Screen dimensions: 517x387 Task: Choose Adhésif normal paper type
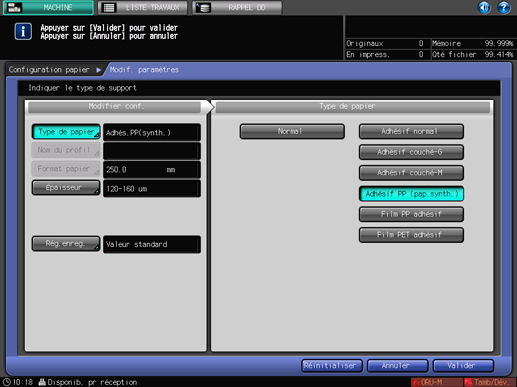(x=411, y=131)
